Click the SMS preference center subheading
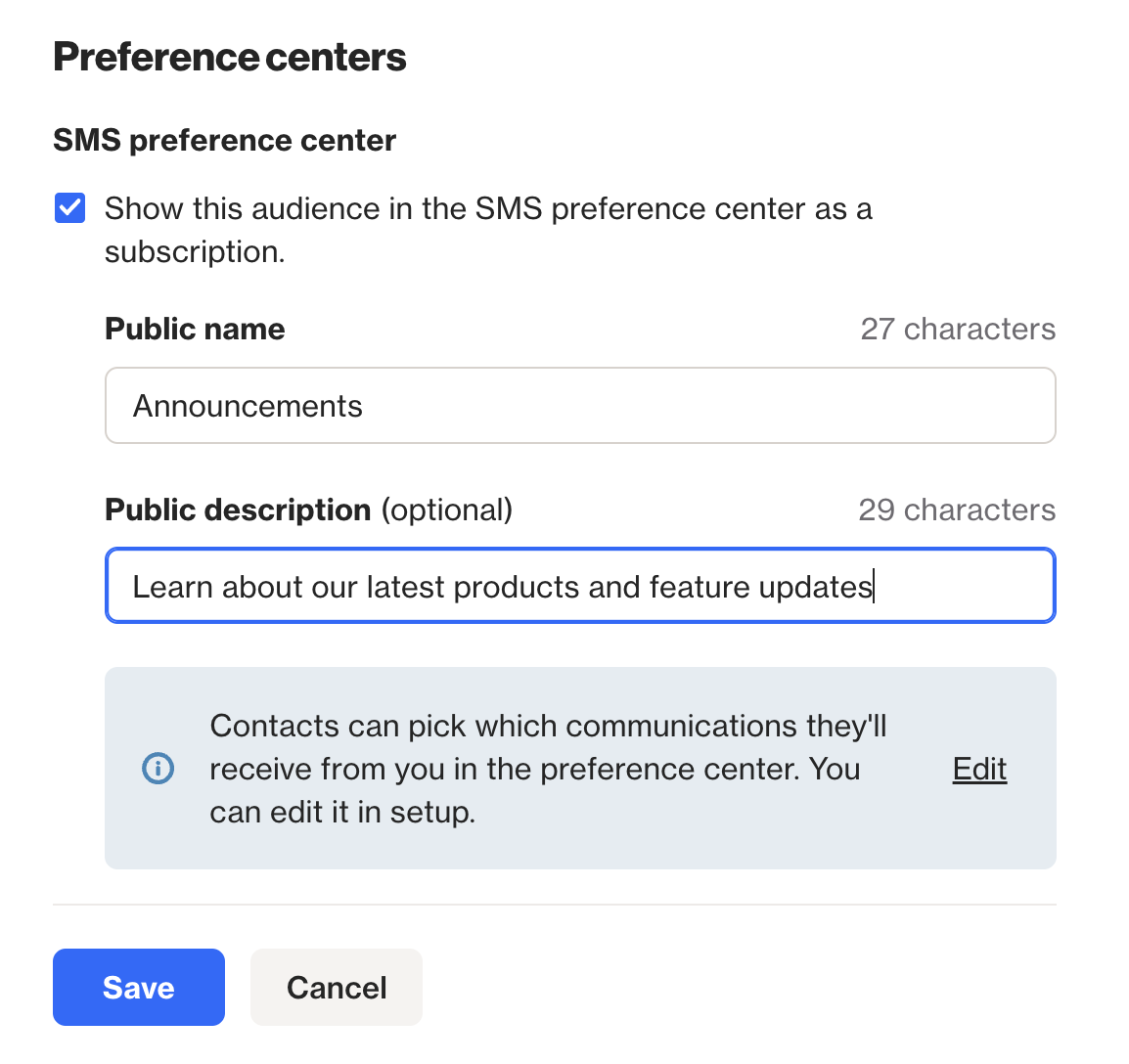Screen dimensions: 1129x1064 (224, 140)
